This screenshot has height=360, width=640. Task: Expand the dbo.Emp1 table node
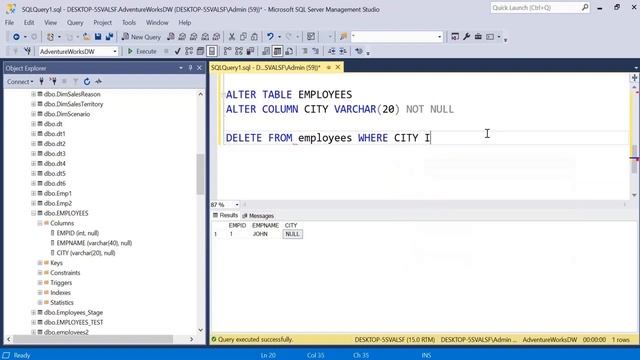pyautogui.click(x=33, y=193)
